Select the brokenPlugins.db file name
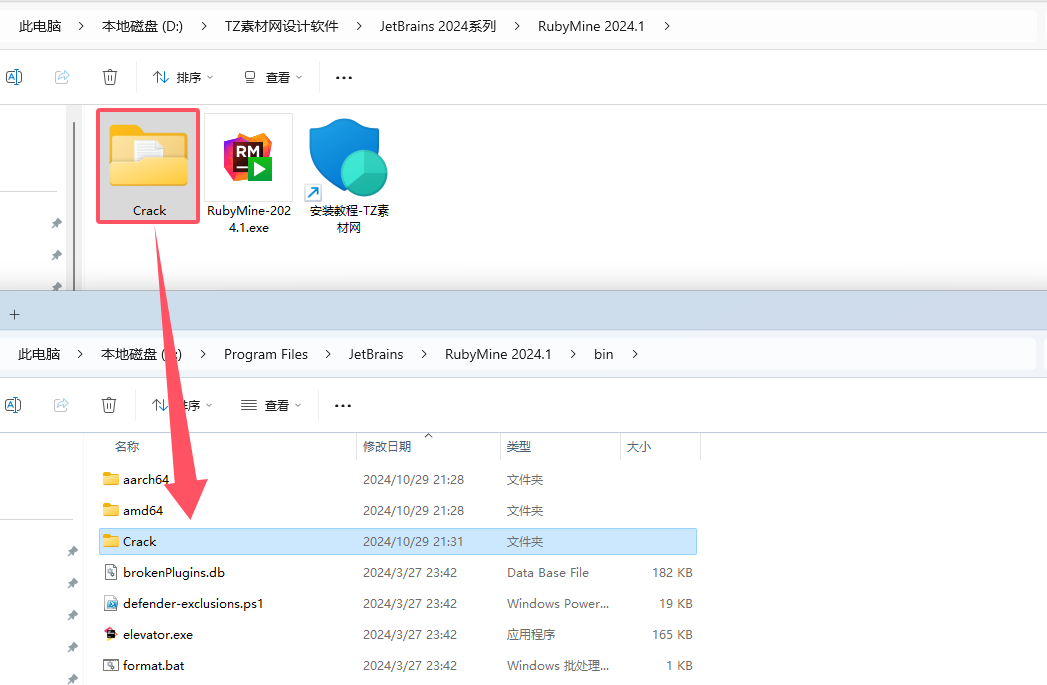 (174, 572)
